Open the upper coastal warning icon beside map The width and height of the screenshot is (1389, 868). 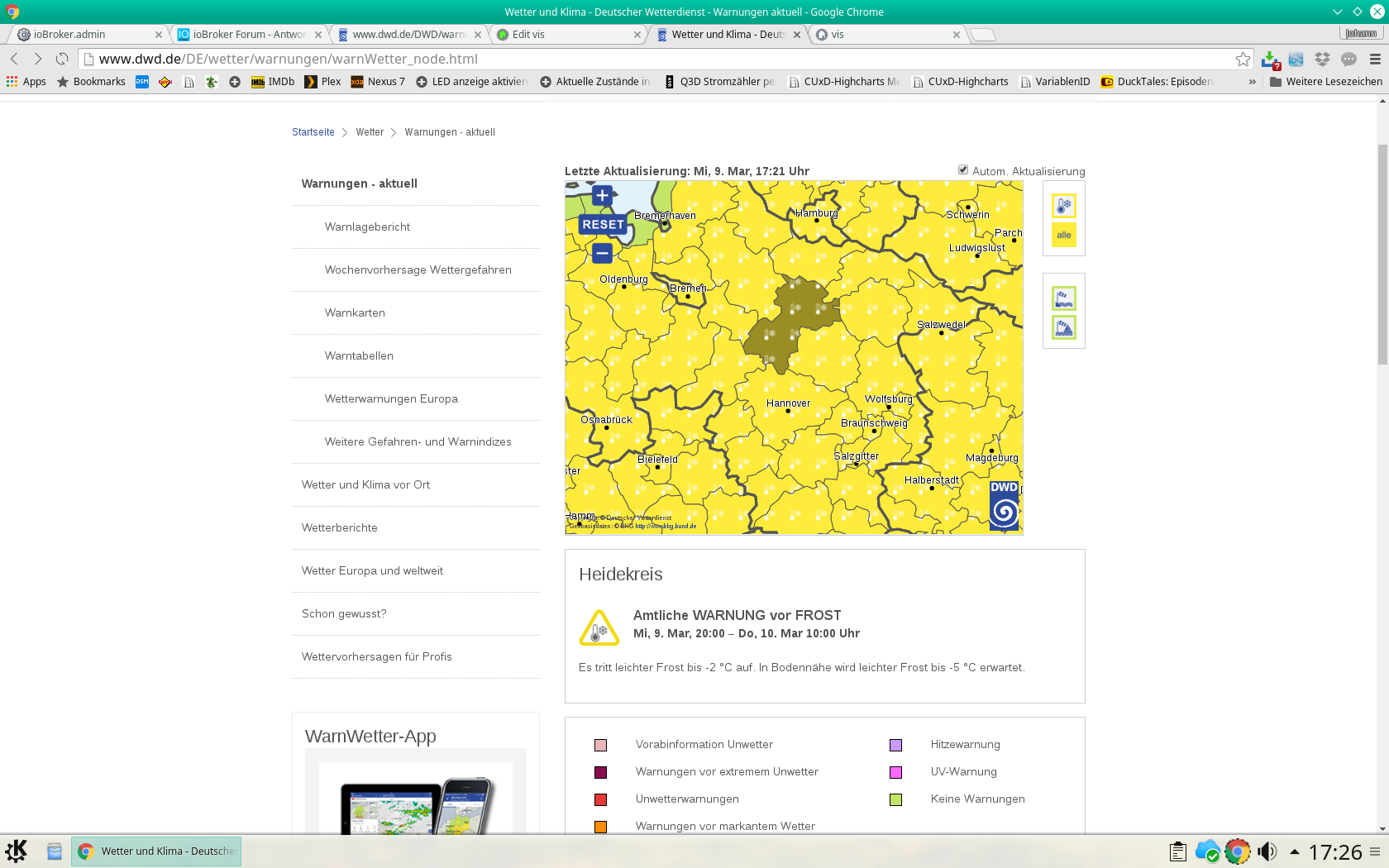coord(1064,298)
